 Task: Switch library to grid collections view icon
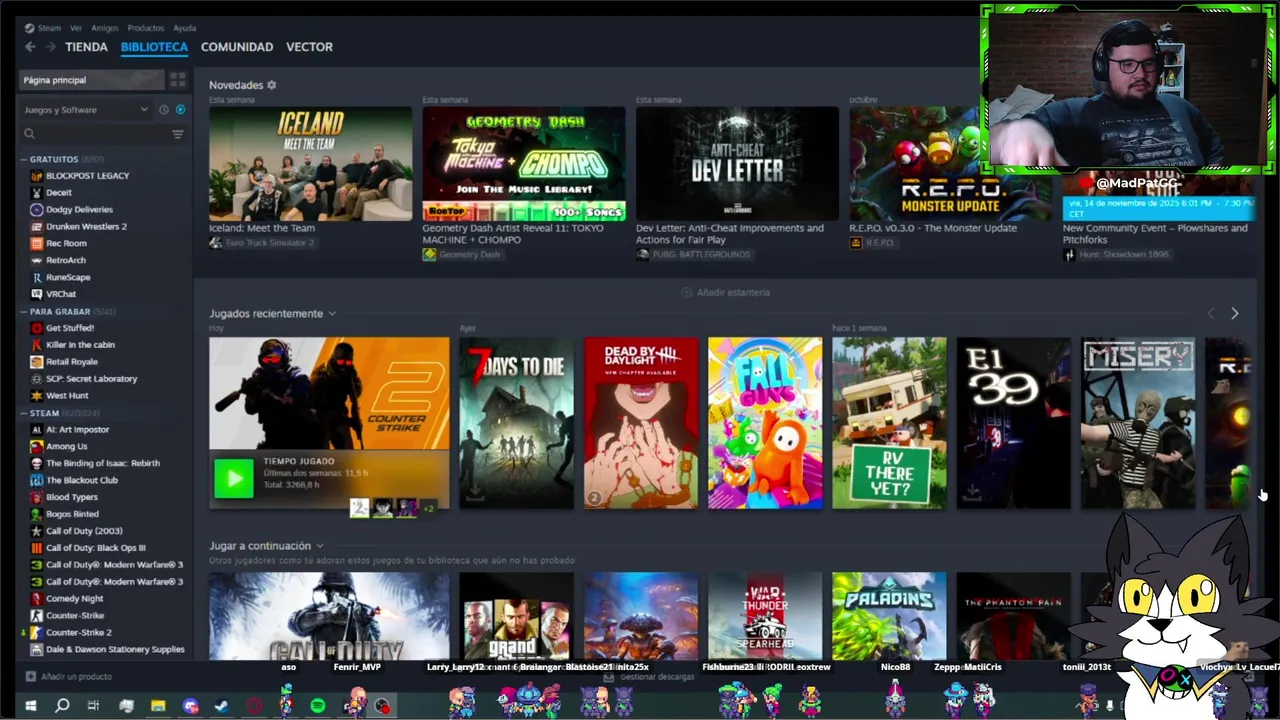(x=178, y=79)
